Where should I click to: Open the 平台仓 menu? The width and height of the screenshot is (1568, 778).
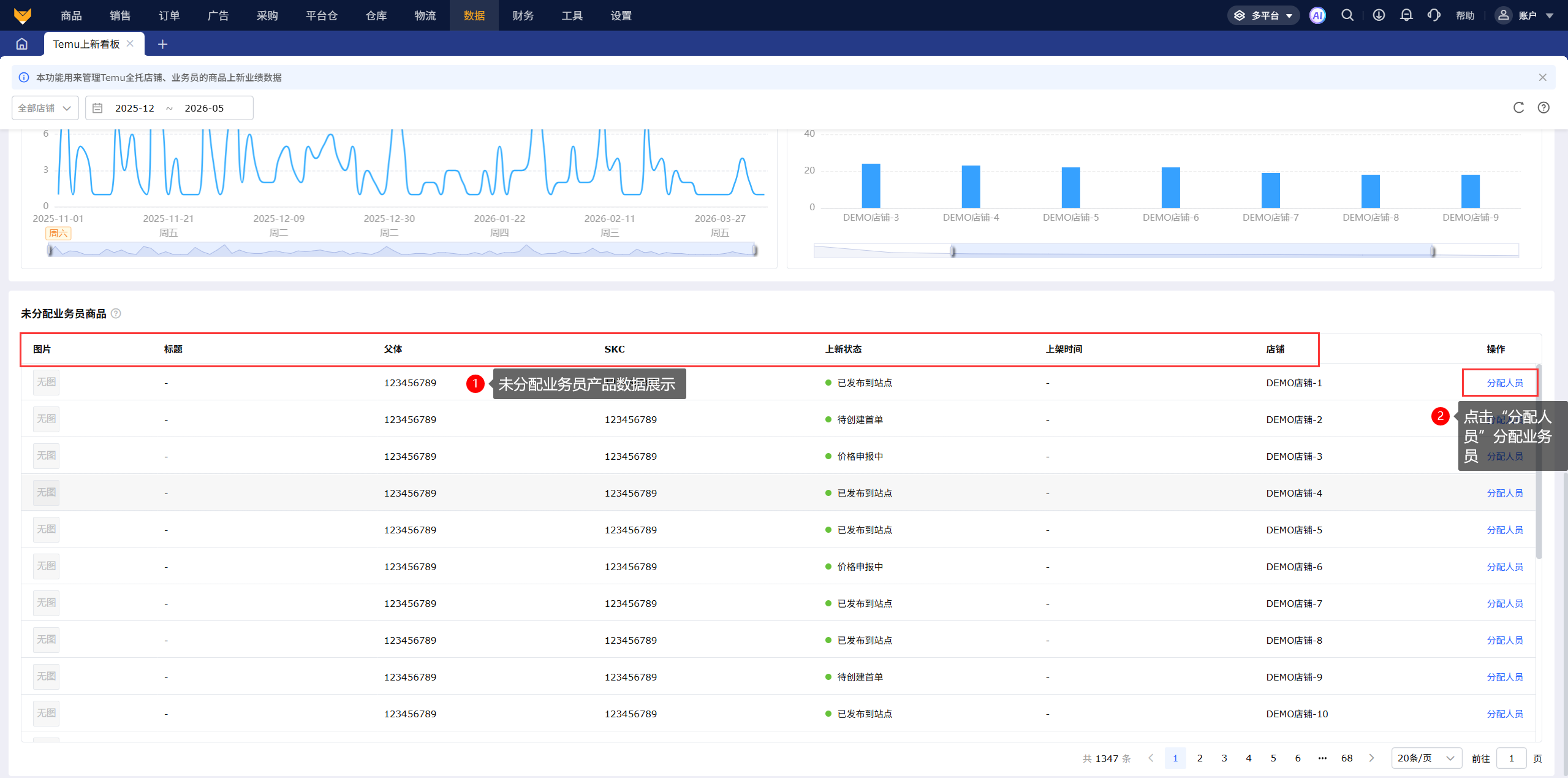(322, 15)
